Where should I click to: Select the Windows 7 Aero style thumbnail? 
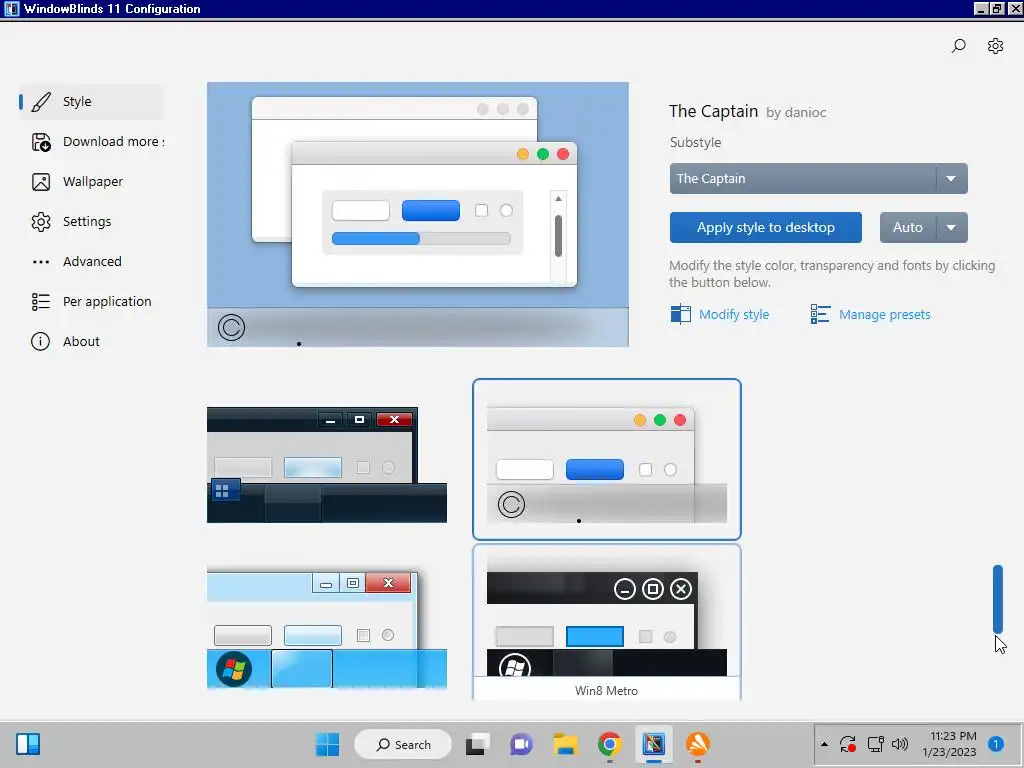click(327, 628)
